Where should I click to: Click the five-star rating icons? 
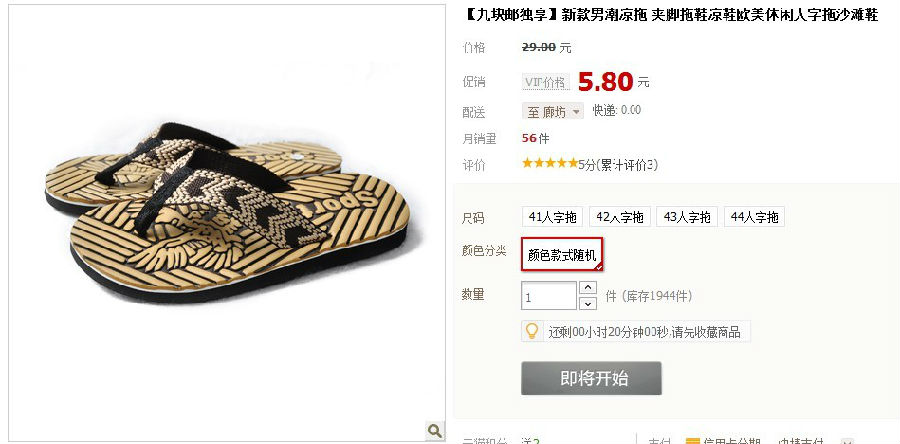[549, 163]
